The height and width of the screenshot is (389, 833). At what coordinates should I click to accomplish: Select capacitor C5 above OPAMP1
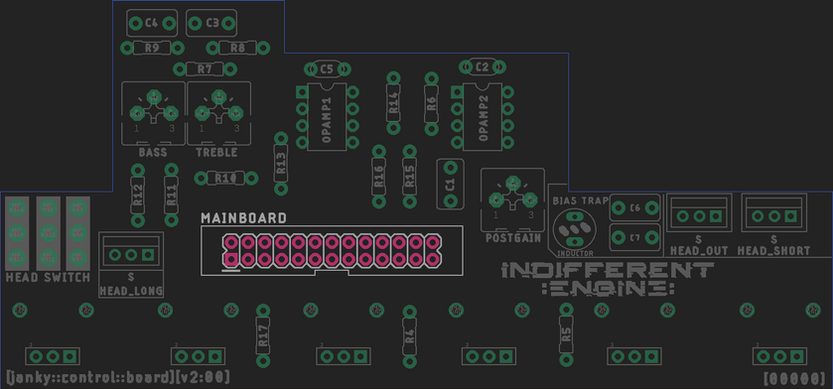point(327,69)
